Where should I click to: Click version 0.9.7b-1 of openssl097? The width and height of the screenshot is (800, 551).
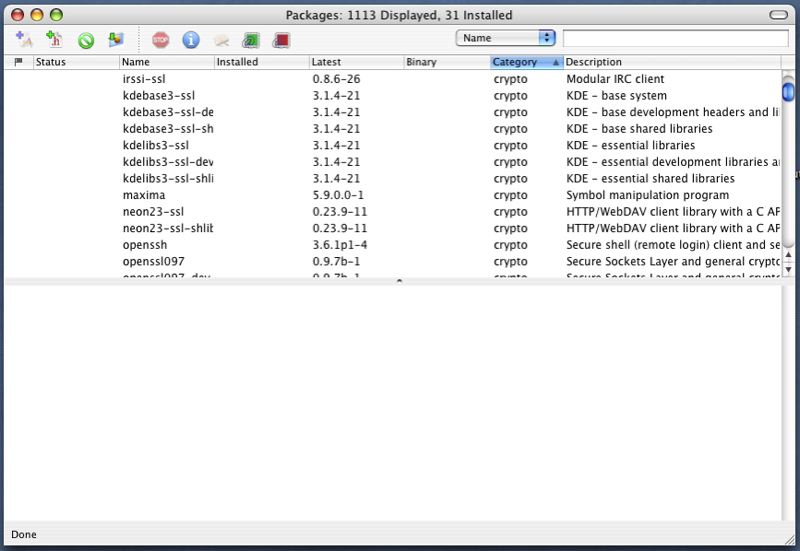(336, 261)
